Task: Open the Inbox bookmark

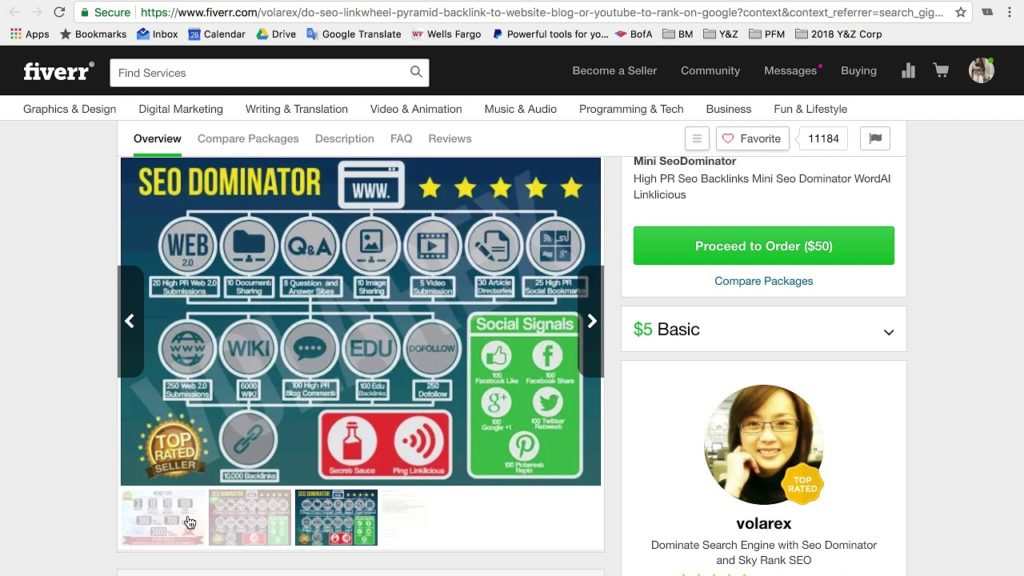Action: pyautogui.click(x=157, y=34)
